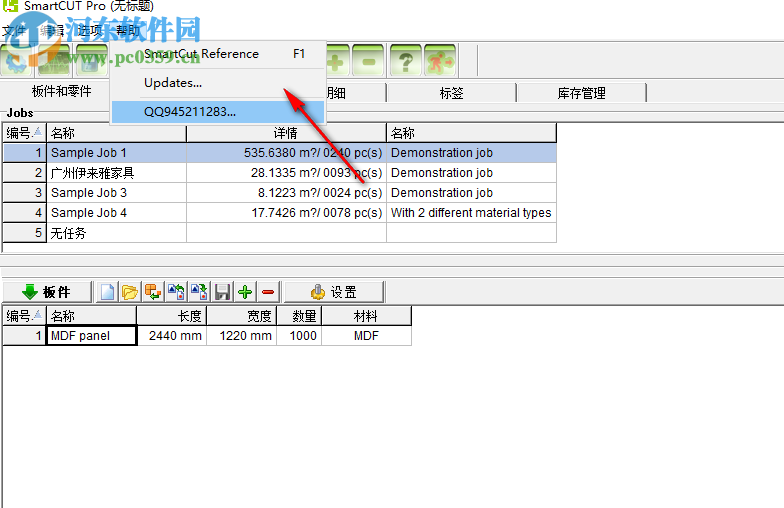The image size is (784, 508).
Task: Switch to the 库存管理 tab
Action: click(582, 93)
